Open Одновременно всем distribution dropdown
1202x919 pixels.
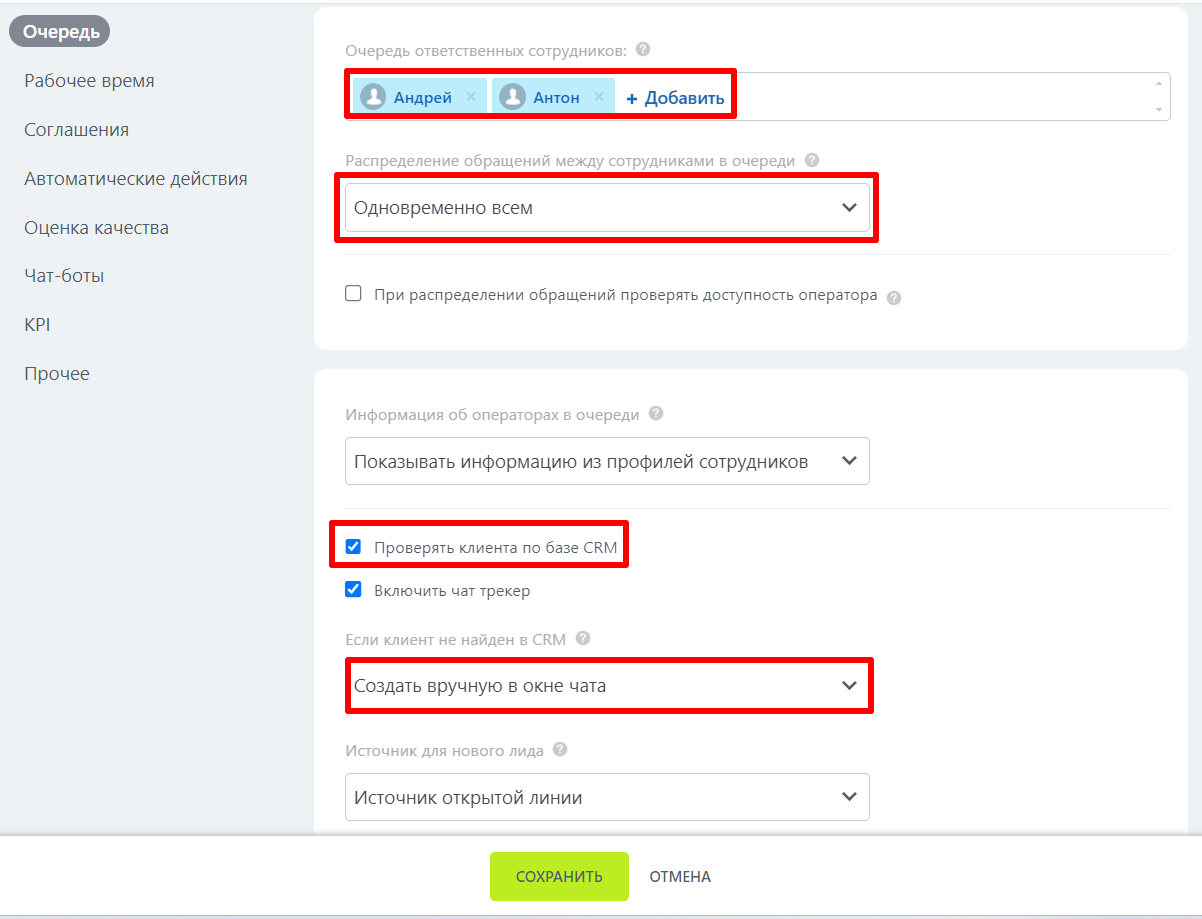click(607, 208)
